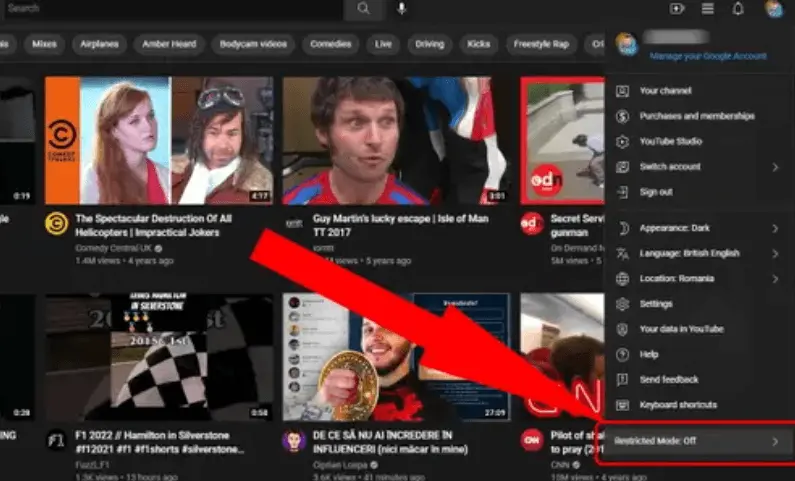The height and width of the screenshot is (481, 795).
Task: Expand Location: Romania chevron
Action: [x=775, y=279]
